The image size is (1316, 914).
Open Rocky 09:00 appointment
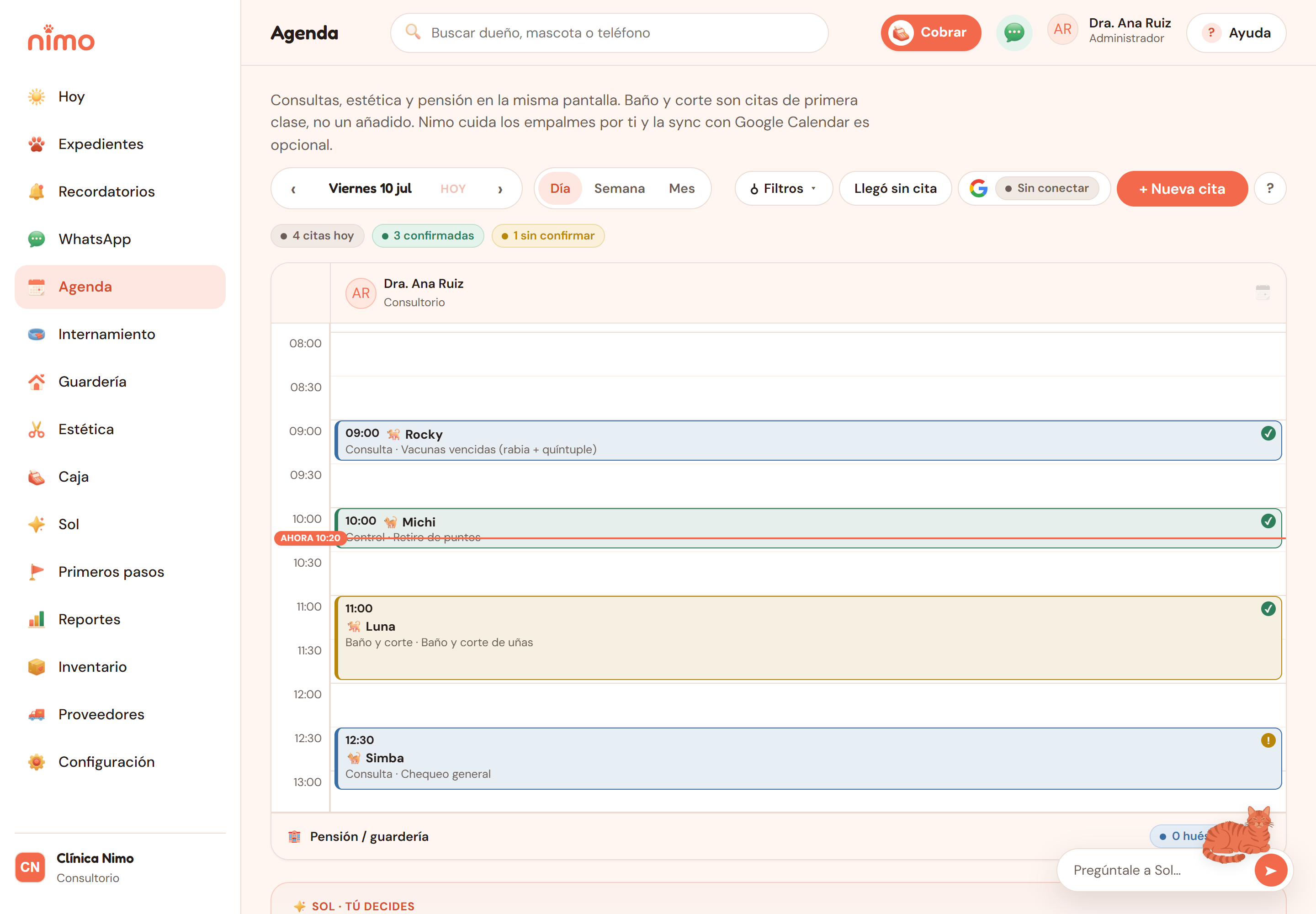[808, 441]
